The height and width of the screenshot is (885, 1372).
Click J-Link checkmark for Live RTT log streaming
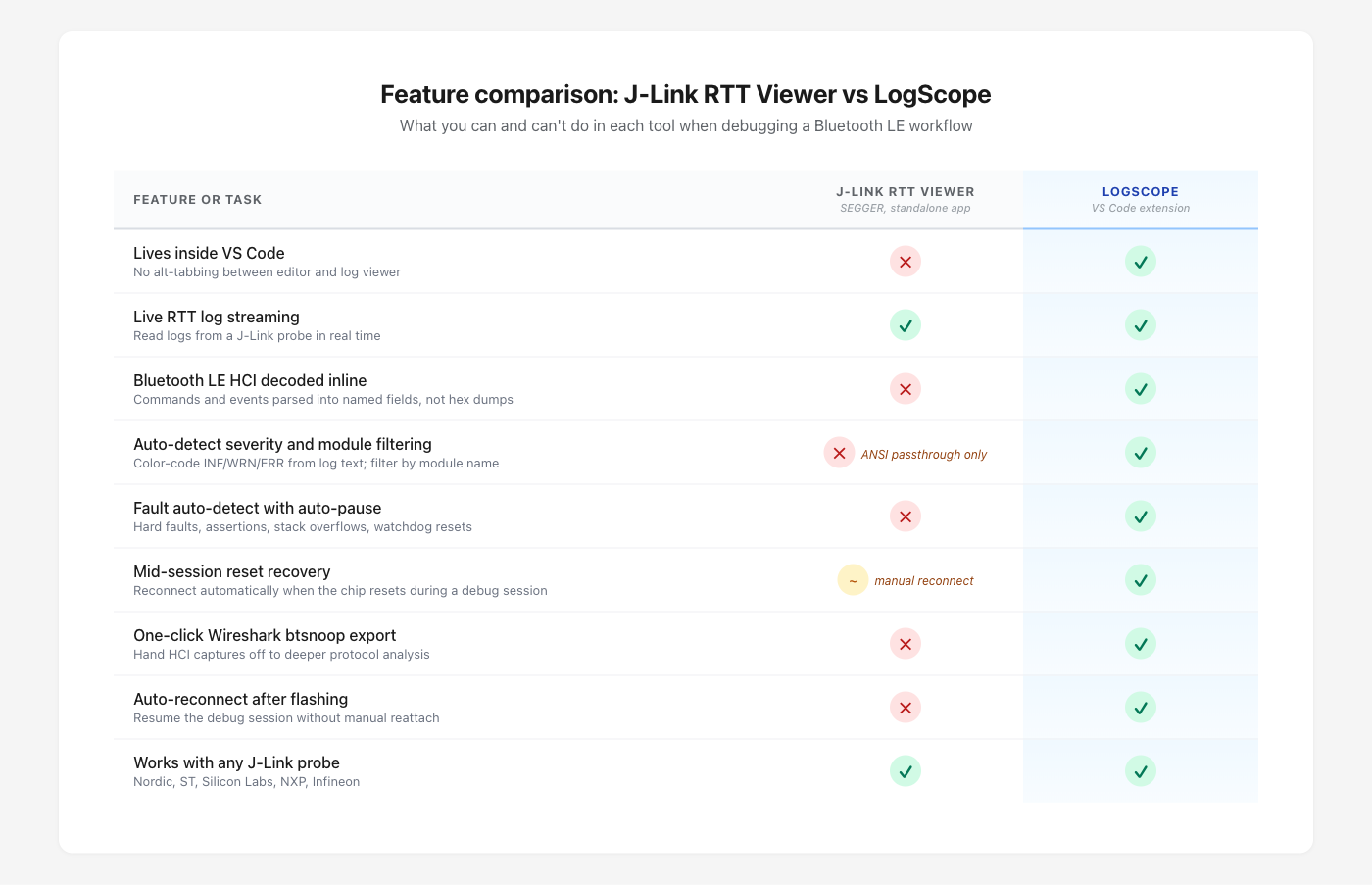(906, 325)
